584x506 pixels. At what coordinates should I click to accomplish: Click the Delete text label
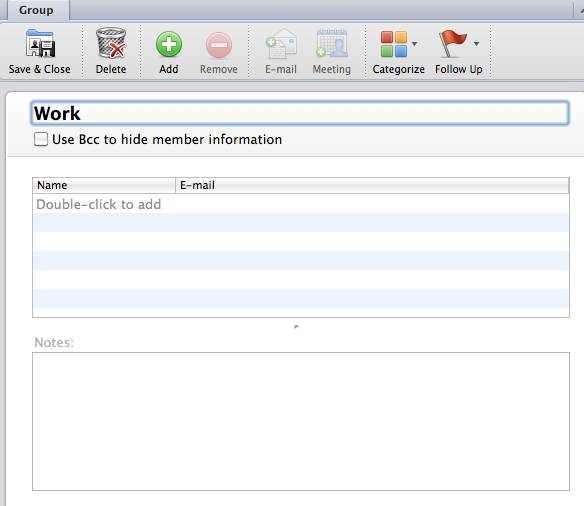pyautogui.click(x=111, y=69)
